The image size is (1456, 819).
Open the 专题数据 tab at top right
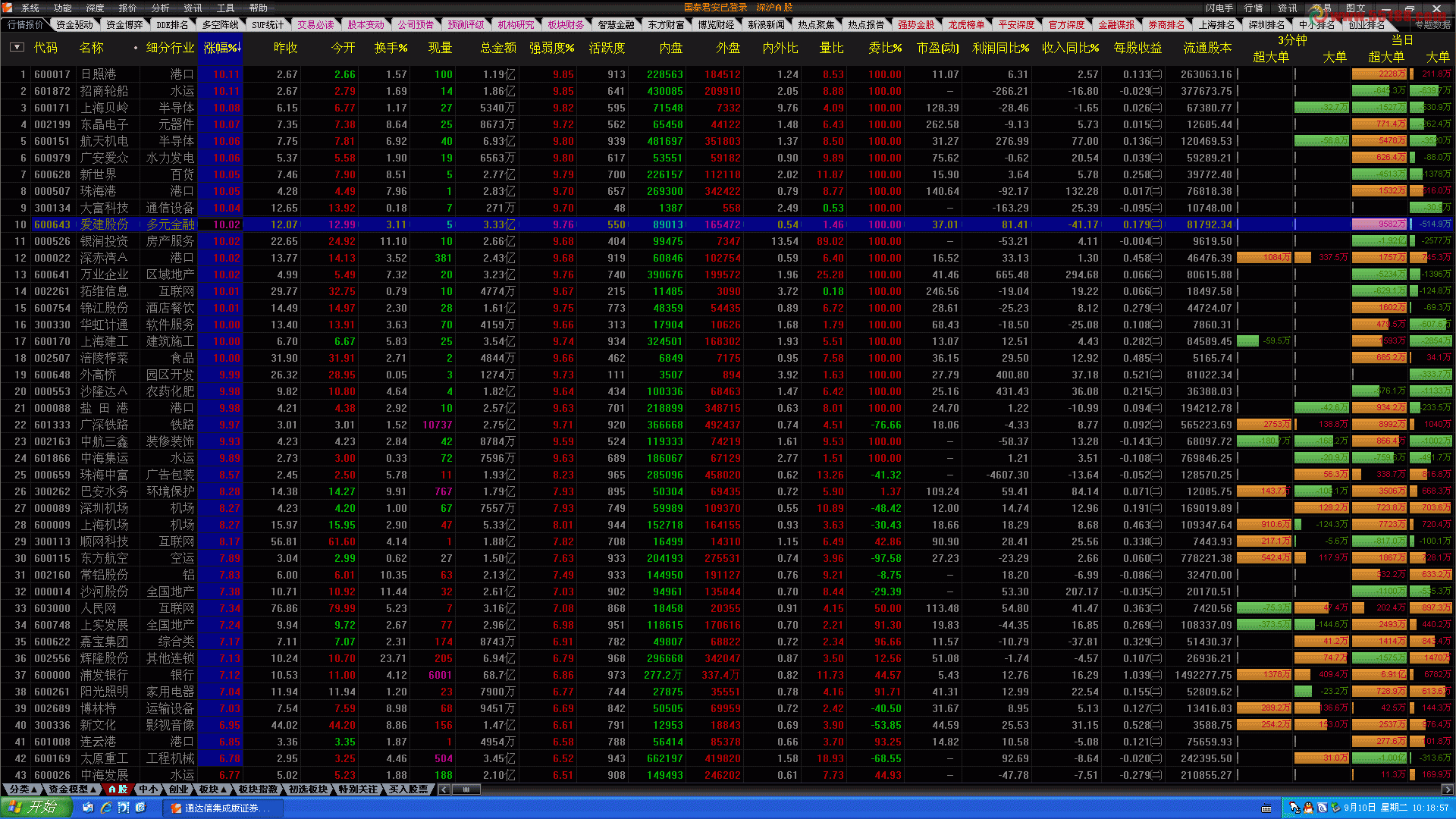tap(1433, 24)
